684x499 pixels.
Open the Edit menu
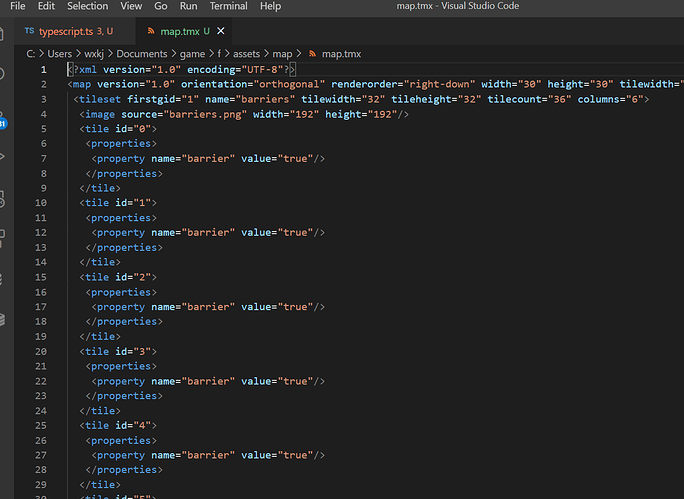(46, 6)
